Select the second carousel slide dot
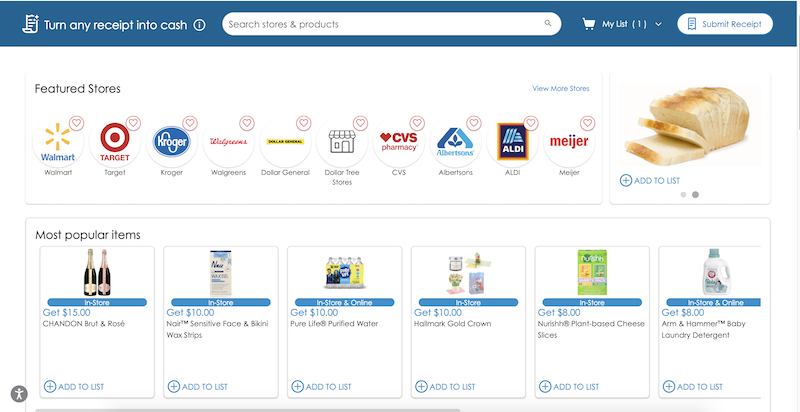800x412 pixels. (695, 195)
